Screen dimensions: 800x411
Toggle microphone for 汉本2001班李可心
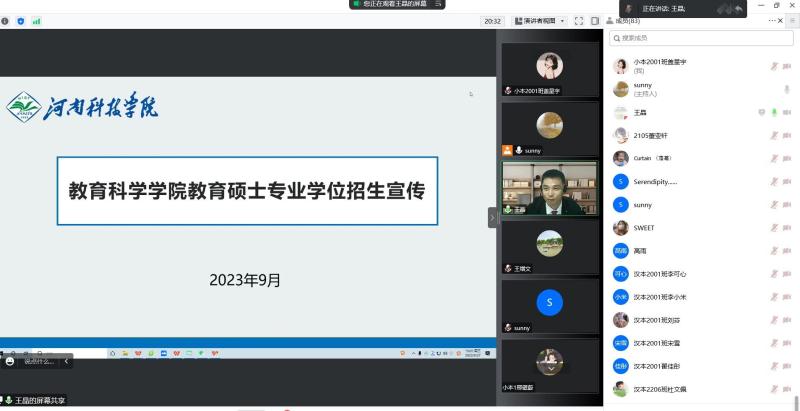[x=774, y=274]
